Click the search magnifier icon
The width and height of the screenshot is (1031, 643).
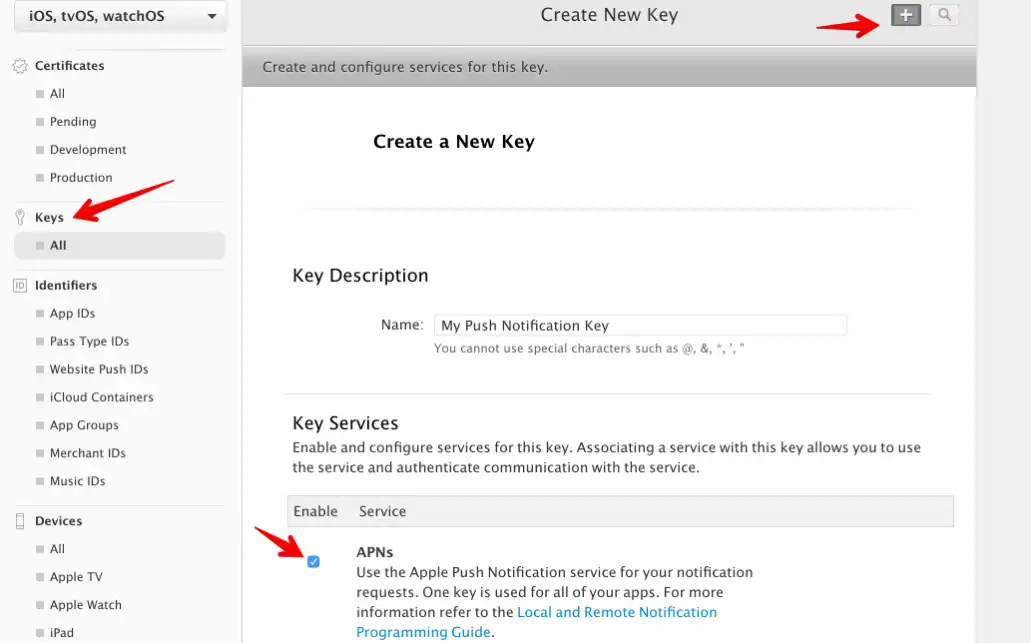point(943,15)
